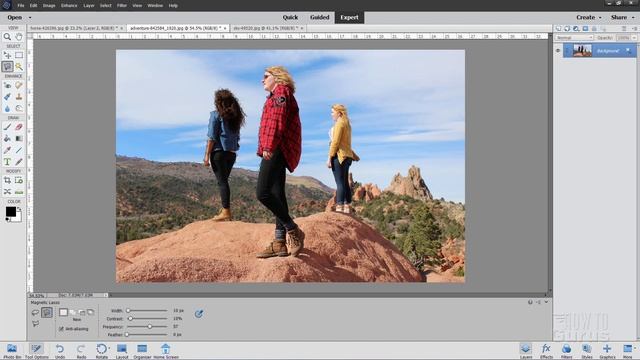Select the Sponge tool
The height and width of the screenshot is (360, 640).
pos(19,108)
